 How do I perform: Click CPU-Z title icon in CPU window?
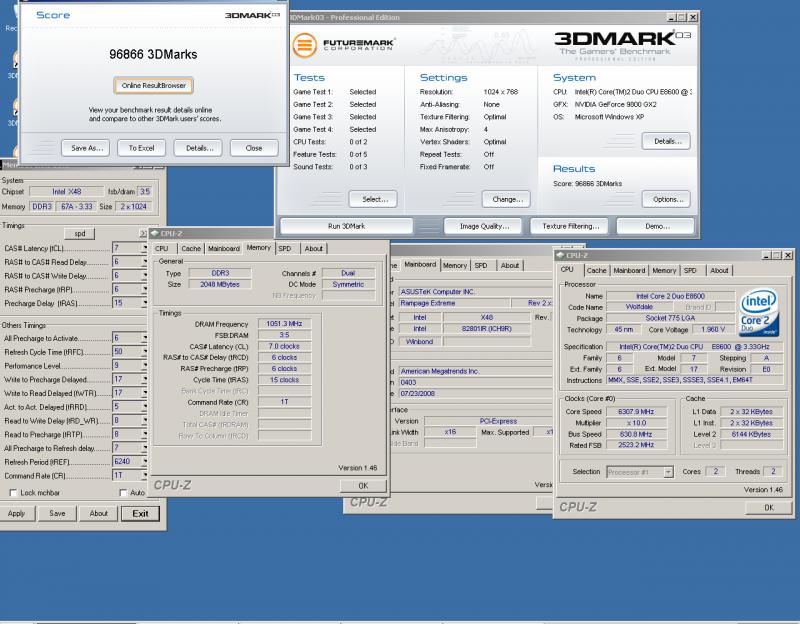coord(560,255)
